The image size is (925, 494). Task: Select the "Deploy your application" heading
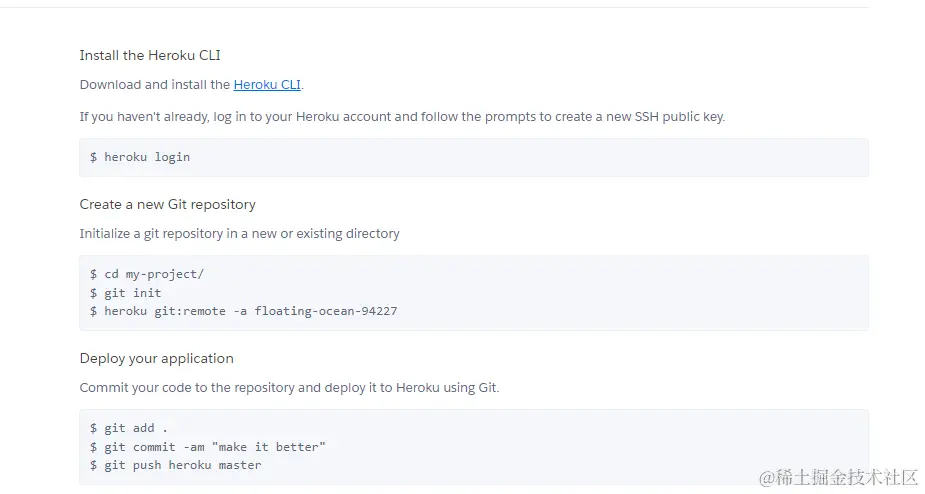click(157, 358)
